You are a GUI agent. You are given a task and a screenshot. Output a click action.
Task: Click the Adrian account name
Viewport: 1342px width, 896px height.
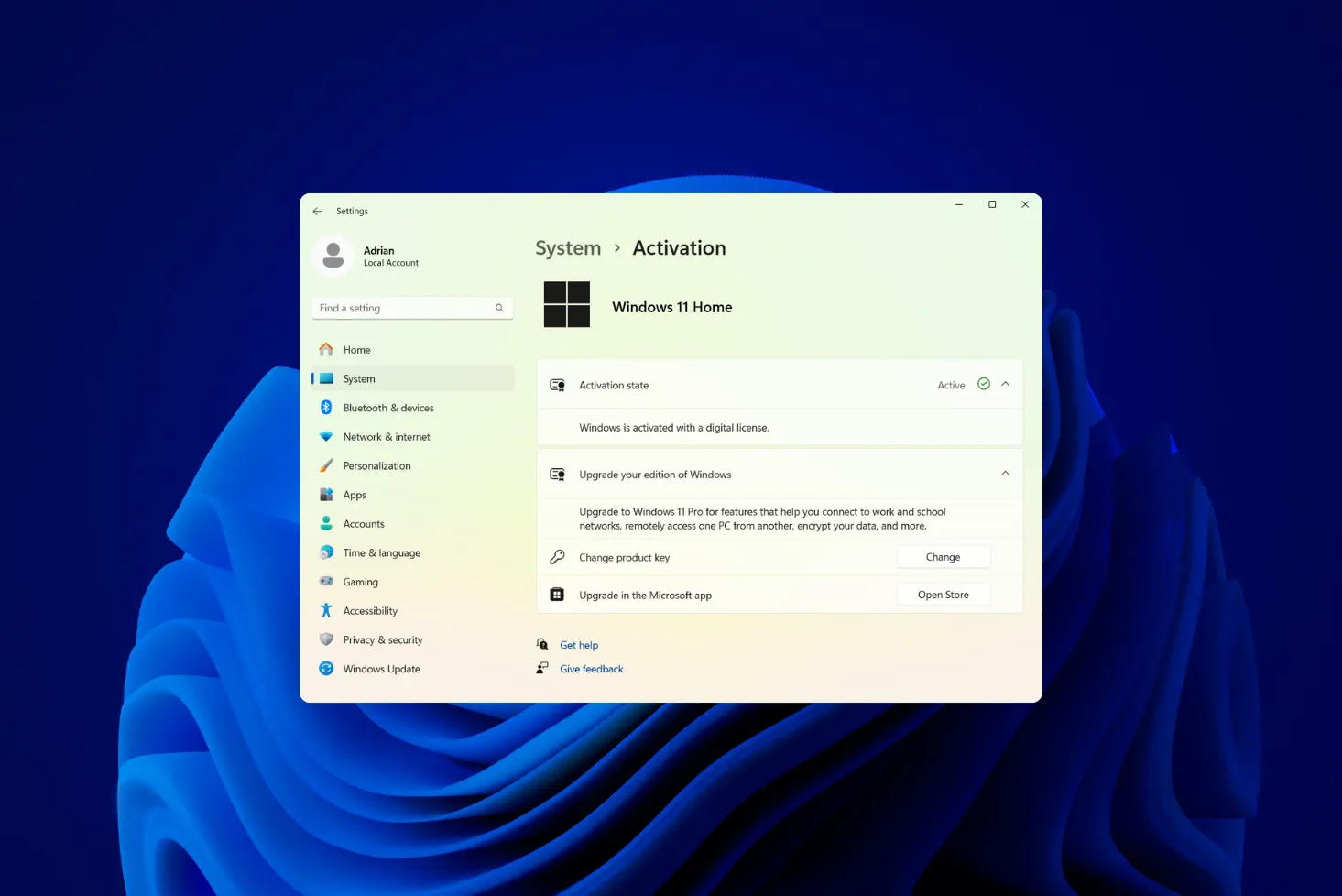click(379, 250)
